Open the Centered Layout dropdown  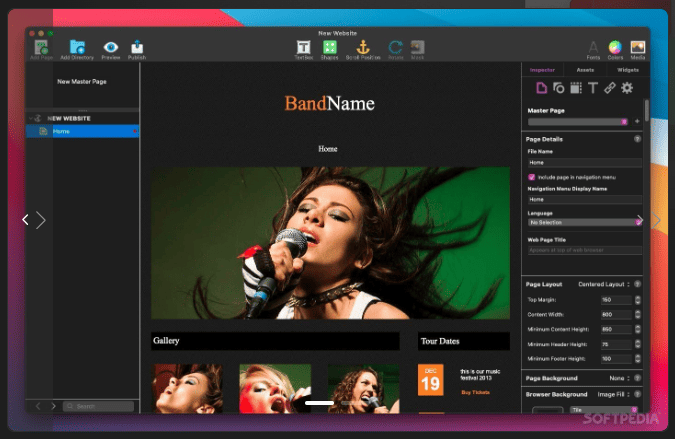pos(604,284)
